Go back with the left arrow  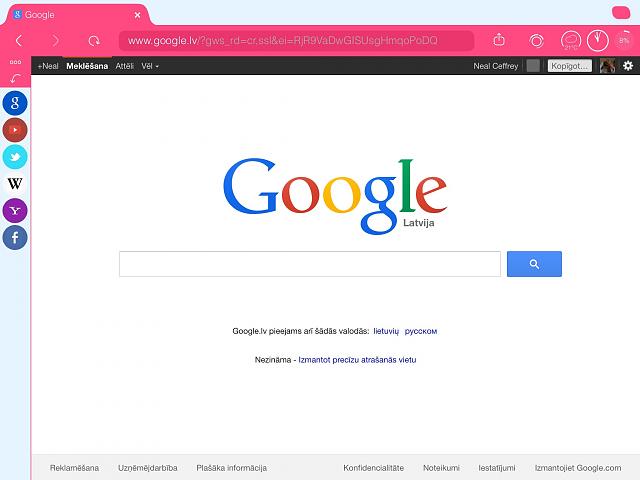(x=19, y=40)
